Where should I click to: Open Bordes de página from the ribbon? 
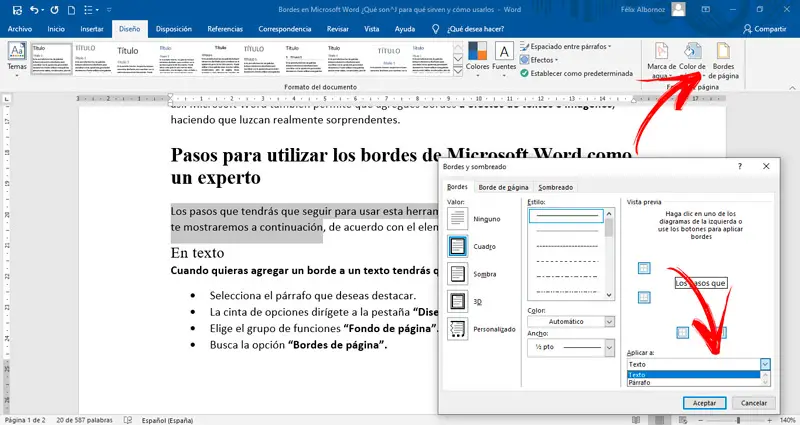[723, 60]
